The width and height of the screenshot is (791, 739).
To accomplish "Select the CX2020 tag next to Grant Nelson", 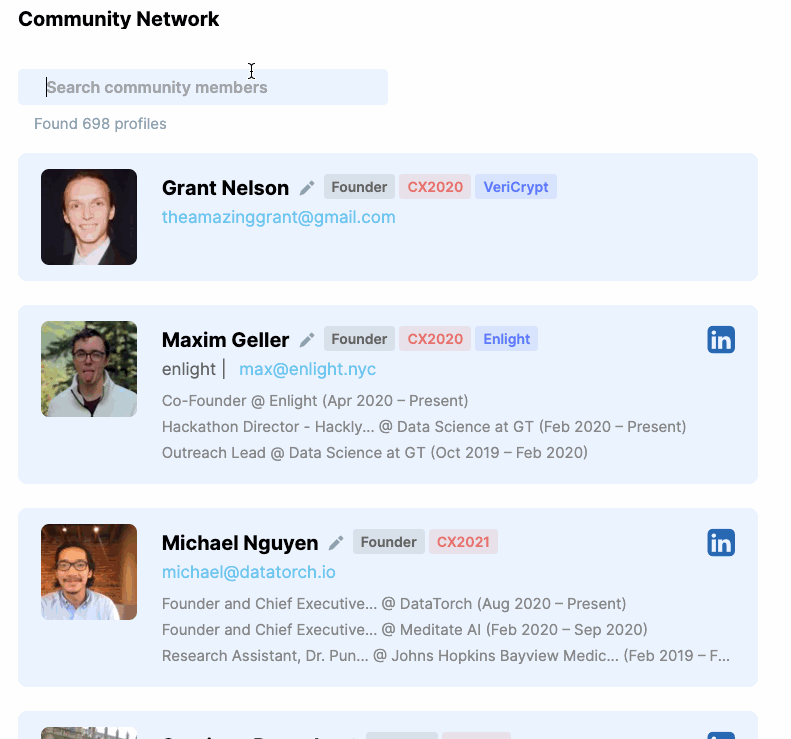I will [x=435, y=187].
